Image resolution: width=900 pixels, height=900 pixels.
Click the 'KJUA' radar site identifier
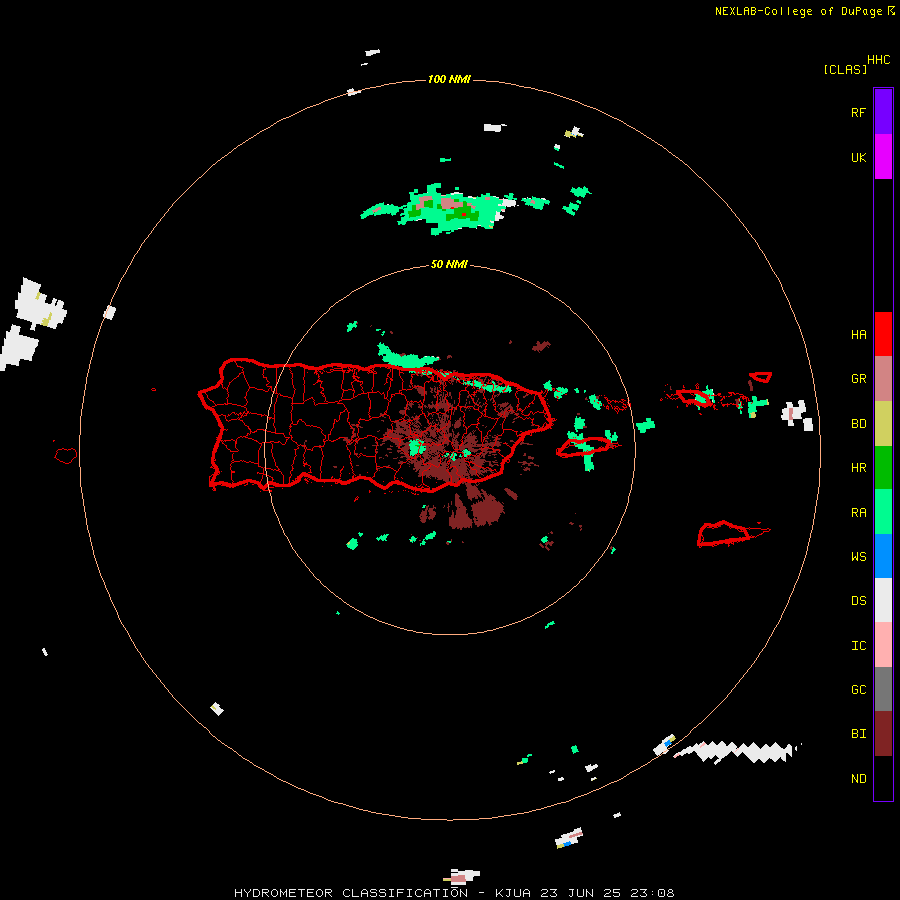513,893
